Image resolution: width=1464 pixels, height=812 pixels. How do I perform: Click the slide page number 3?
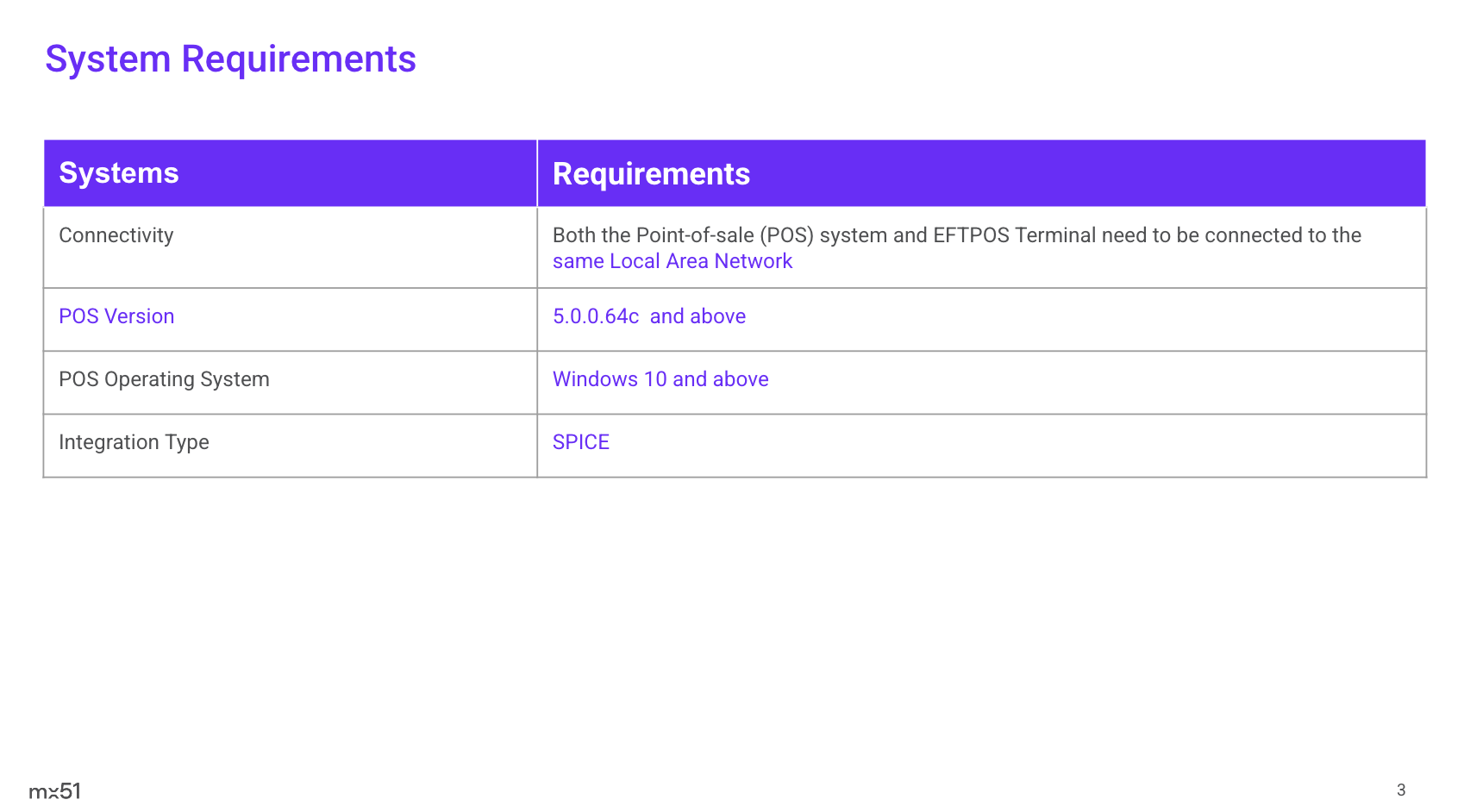(x=1400, y=790)
